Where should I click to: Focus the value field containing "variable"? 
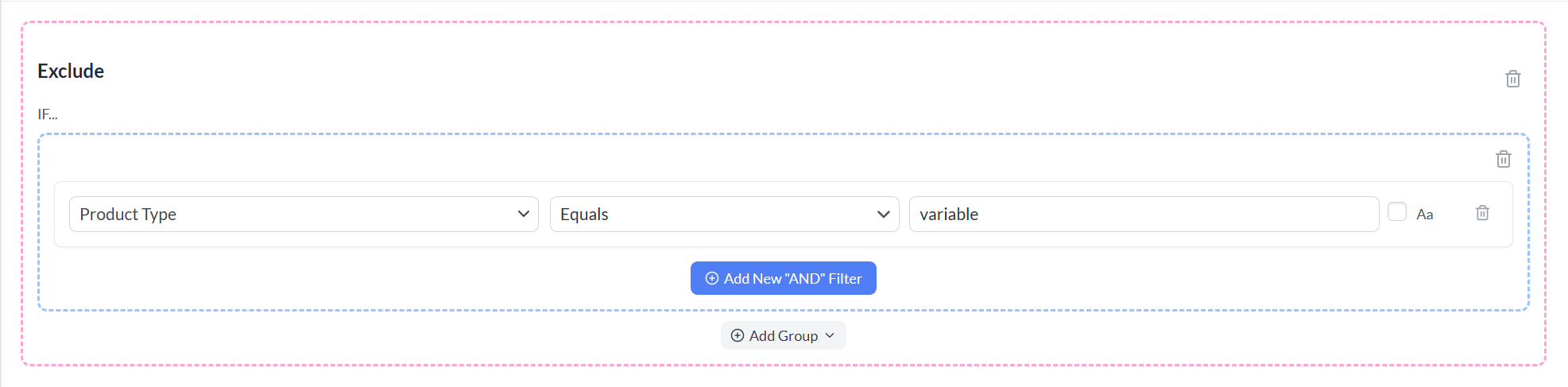click(1143, 215)
